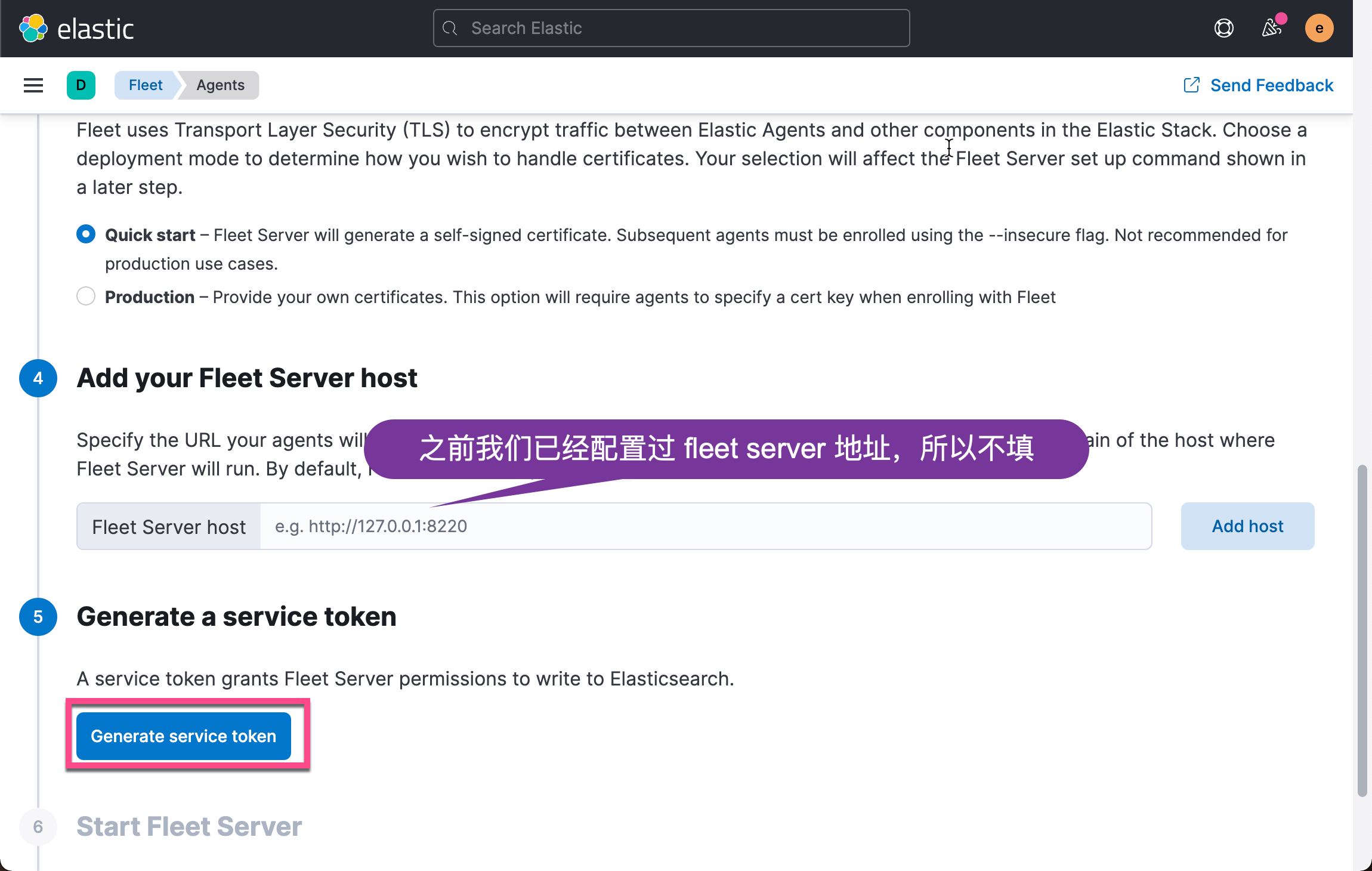Image resolution: width=1372 pixels, height=871 pixels.
Task: Click the search magnifier icon
Action: pyautogui.click(x=450, y=28)
